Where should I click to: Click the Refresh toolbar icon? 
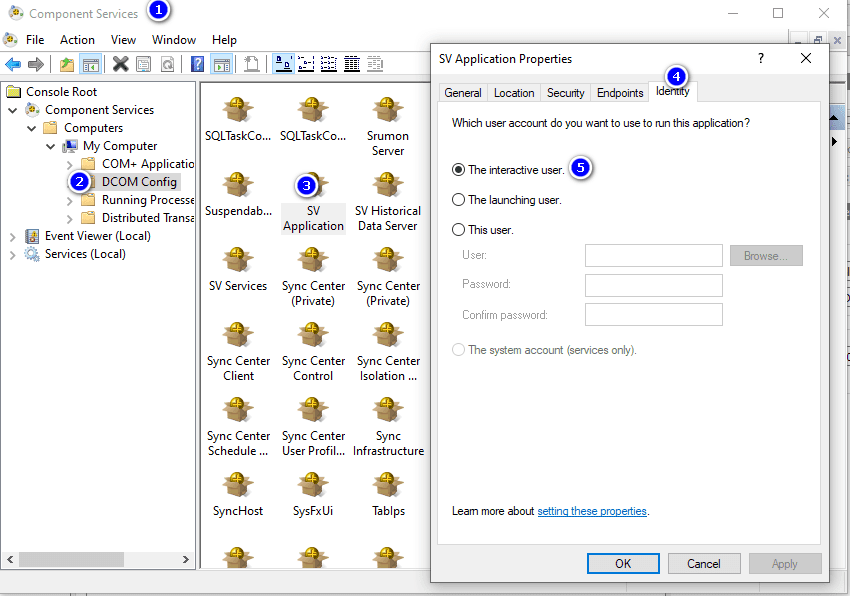168,65
